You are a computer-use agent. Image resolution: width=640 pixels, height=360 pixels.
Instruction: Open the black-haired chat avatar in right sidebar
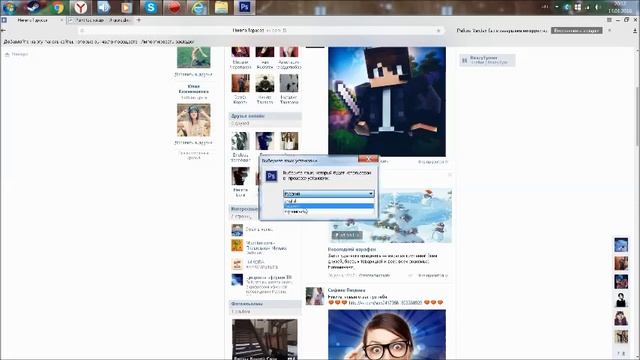tap(621, 300)
